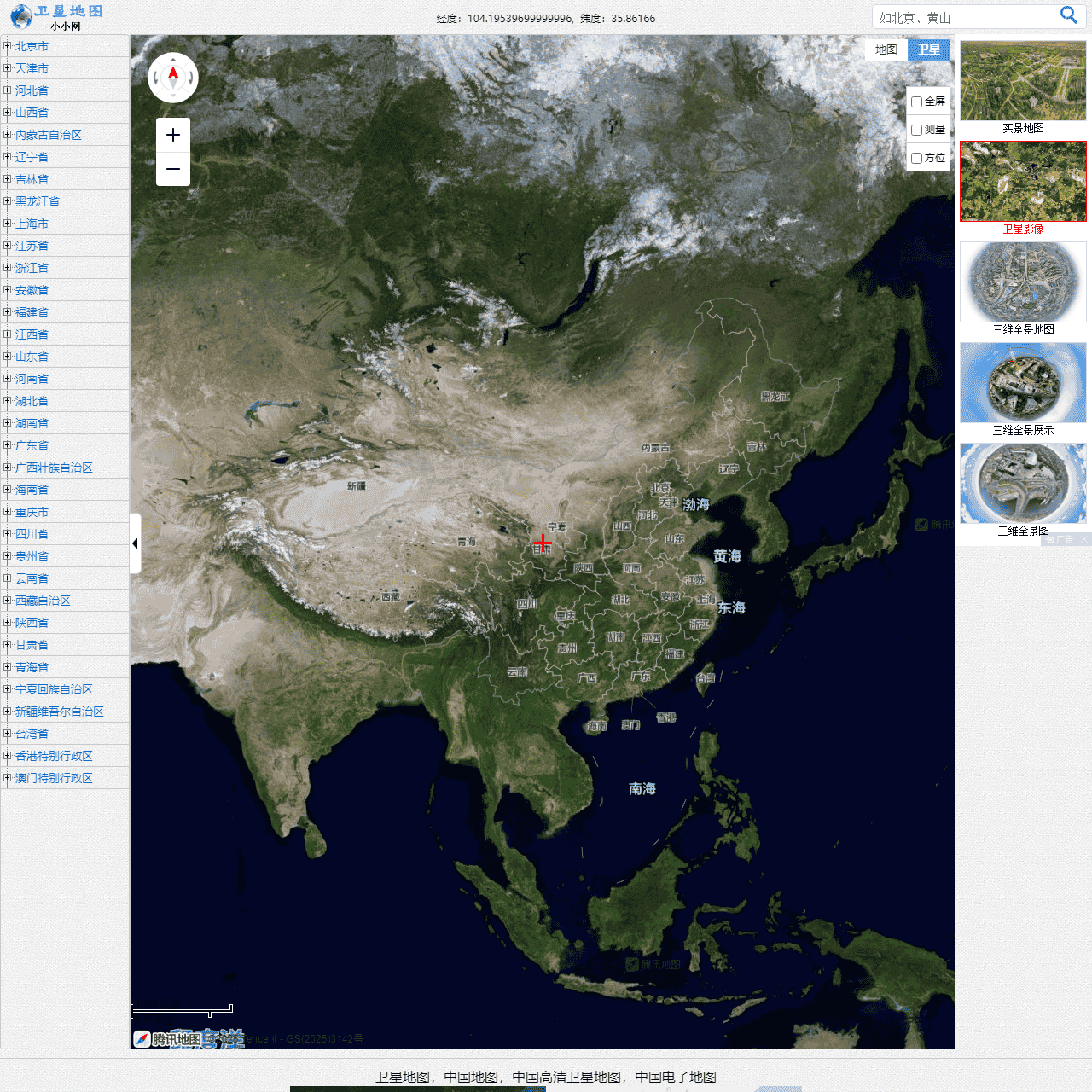Open the 卫星影像 link

(1022, 229)
